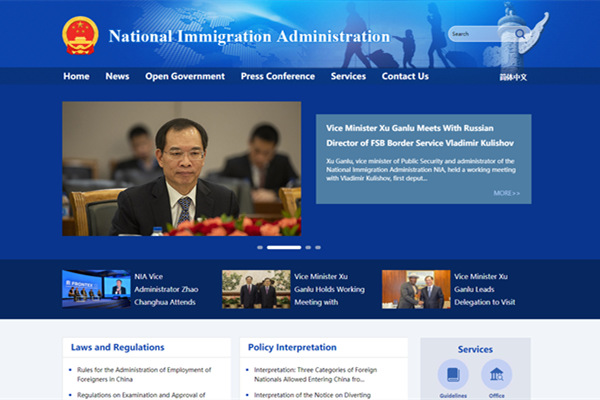Click the Services panel heading
600x400 pixels.
475,349
